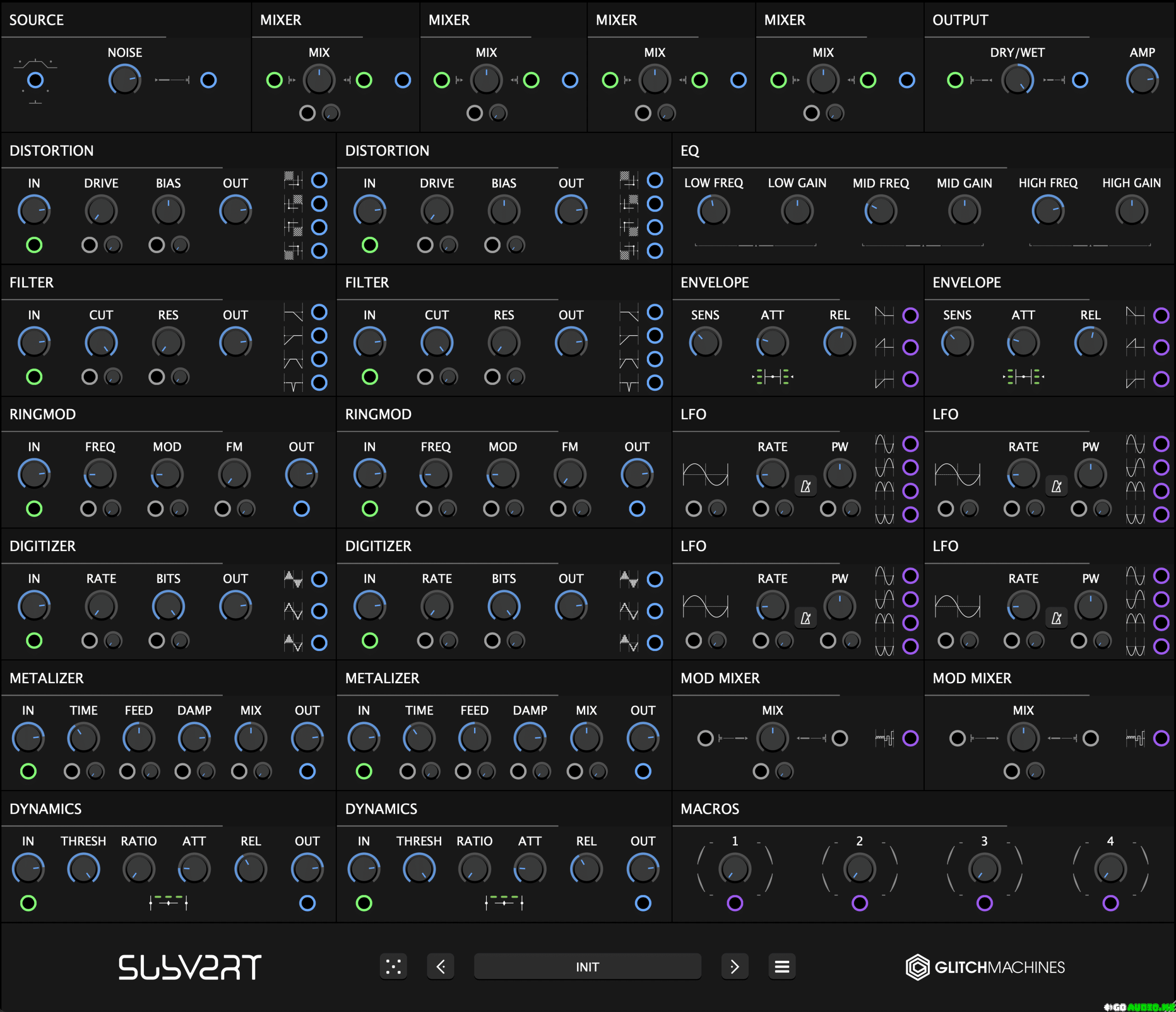Screen dimensions: 1176x1012
Task: Turn the first Ringmod's Freq knob
Action: [100, 474]
